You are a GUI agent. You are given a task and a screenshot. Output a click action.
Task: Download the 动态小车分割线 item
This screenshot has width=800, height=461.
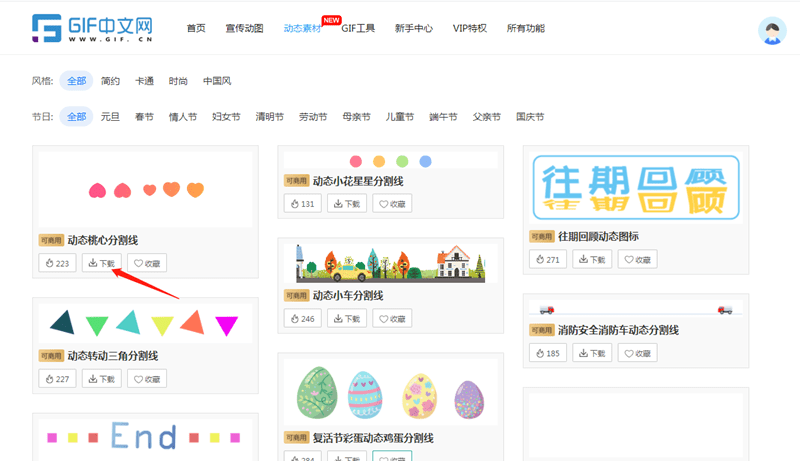pyautogui.click(x=347, y=319)
